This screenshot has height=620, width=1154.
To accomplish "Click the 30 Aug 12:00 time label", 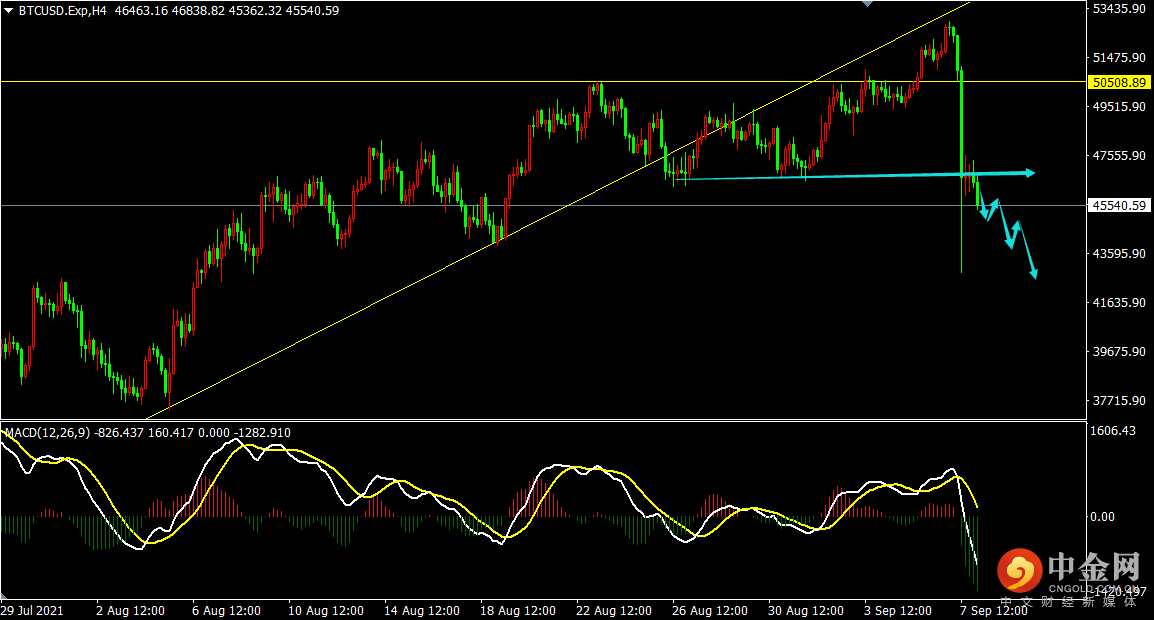I will 806,610.
